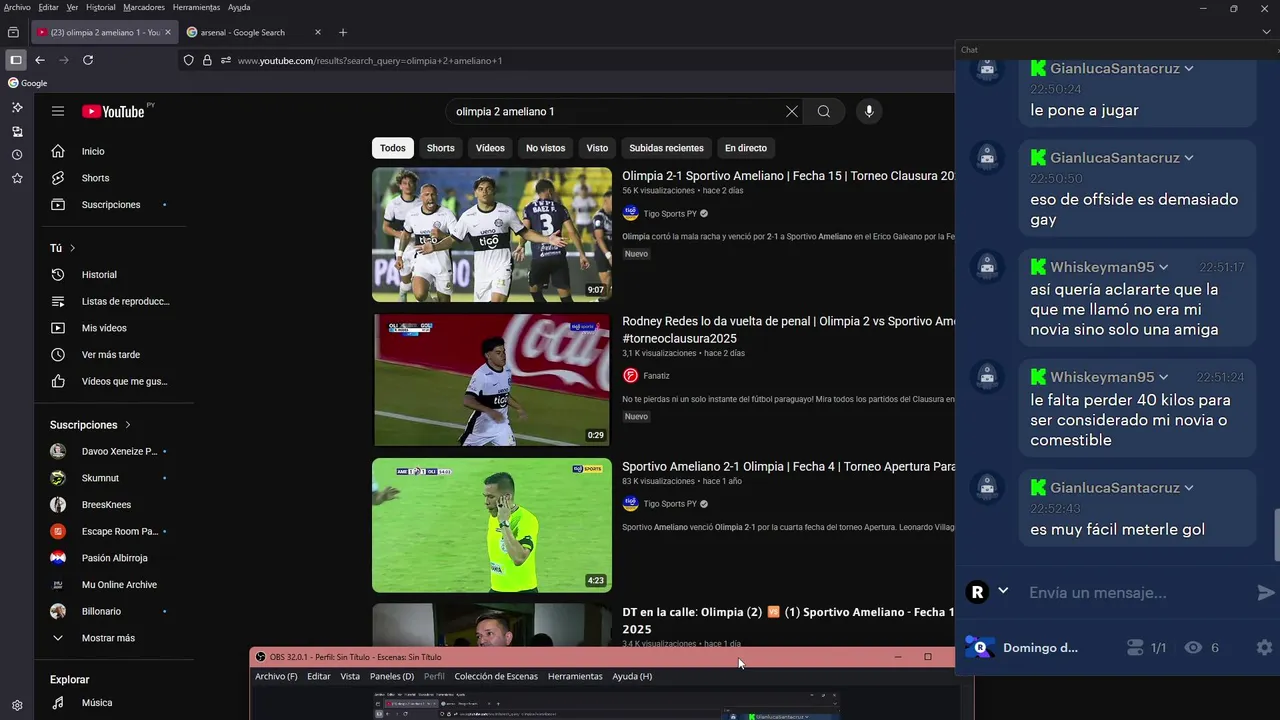Open Colección de Escenas in OBS
1280x720 pixels.
[496, 676]
